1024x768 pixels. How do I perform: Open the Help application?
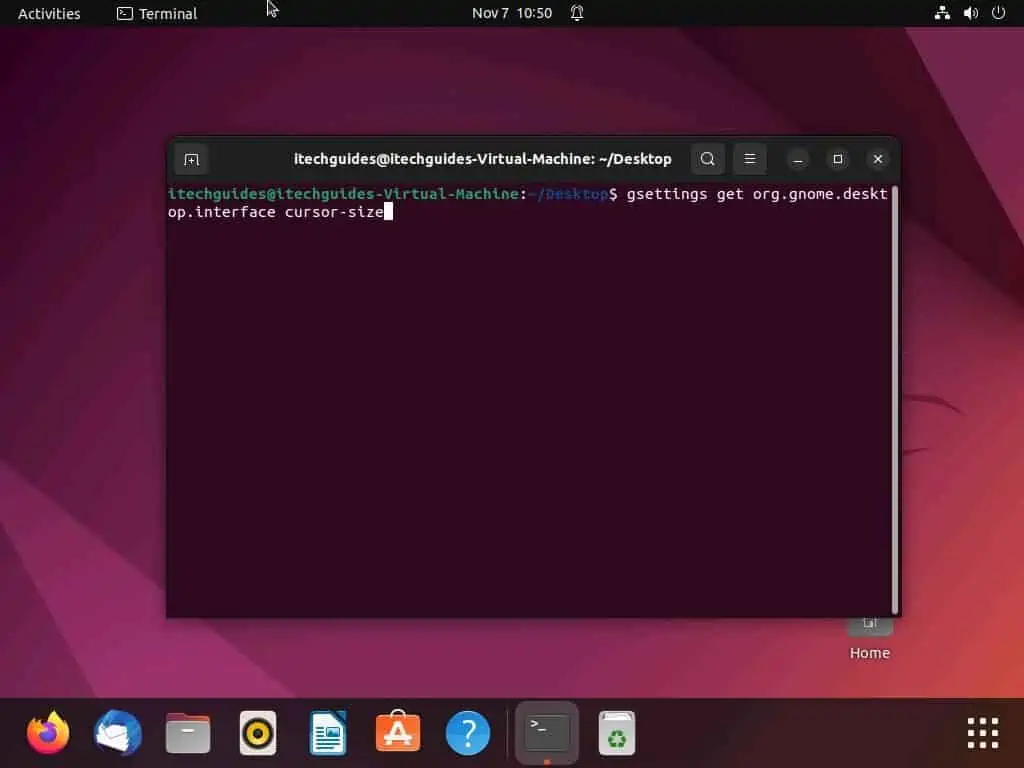tap(467, 732)
